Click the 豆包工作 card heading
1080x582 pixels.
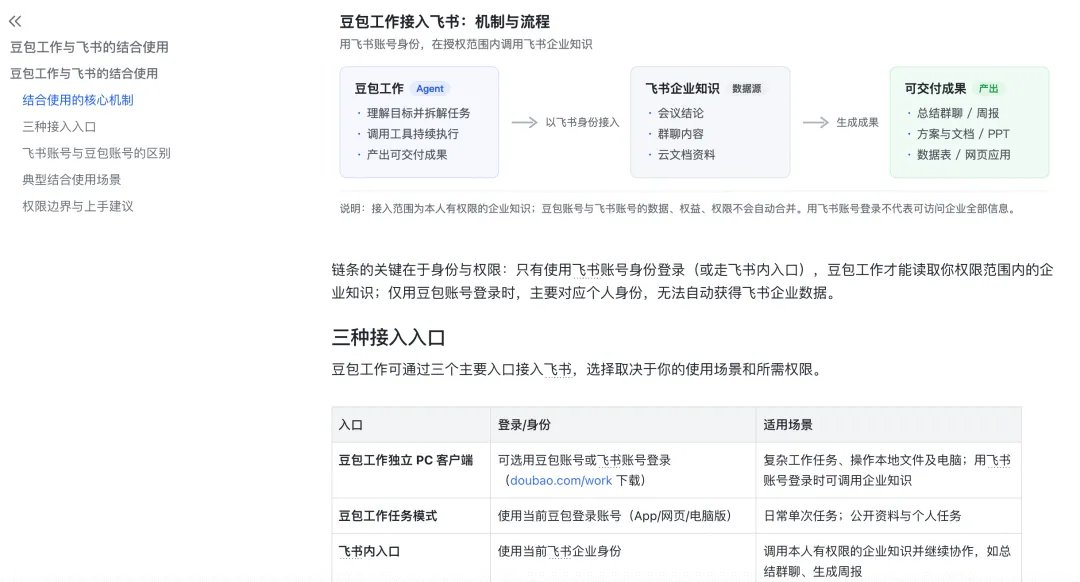379,89
